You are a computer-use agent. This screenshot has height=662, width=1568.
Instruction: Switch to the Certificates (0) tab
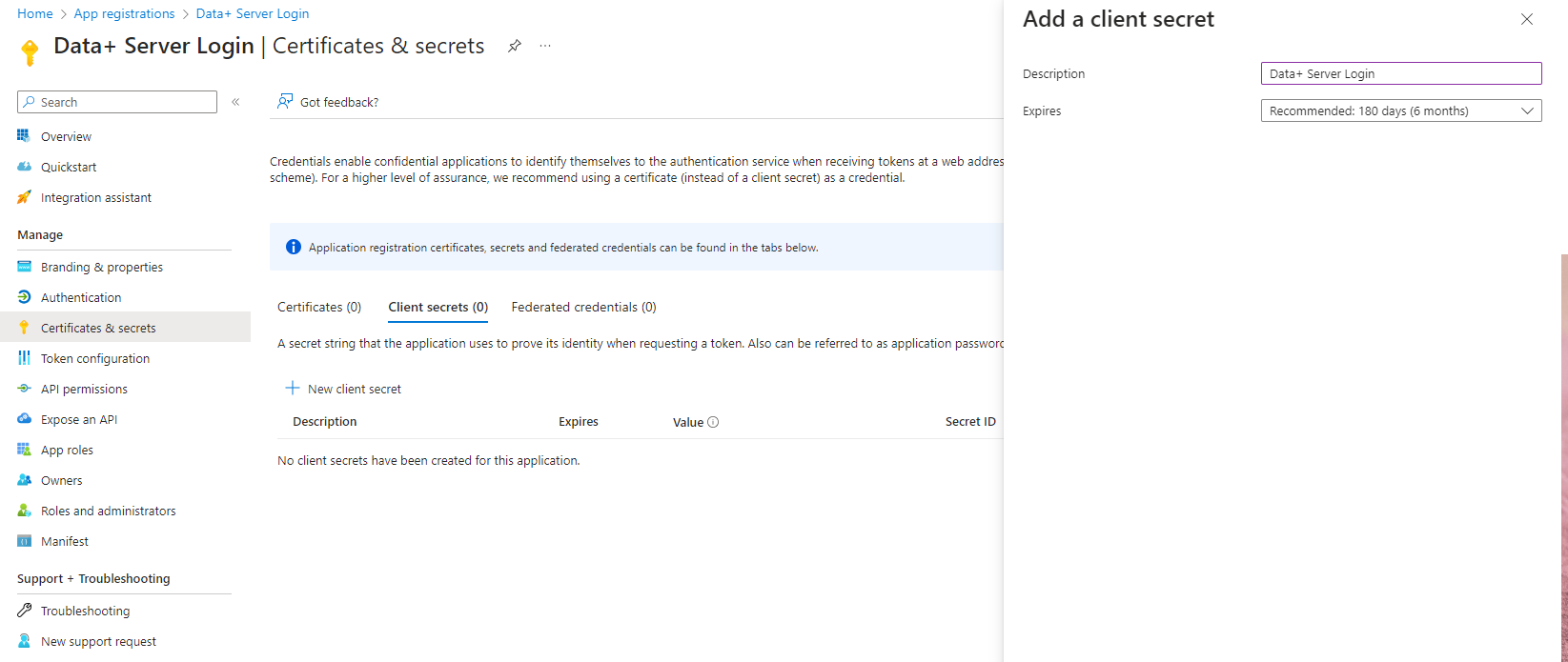tap(319, 307)
